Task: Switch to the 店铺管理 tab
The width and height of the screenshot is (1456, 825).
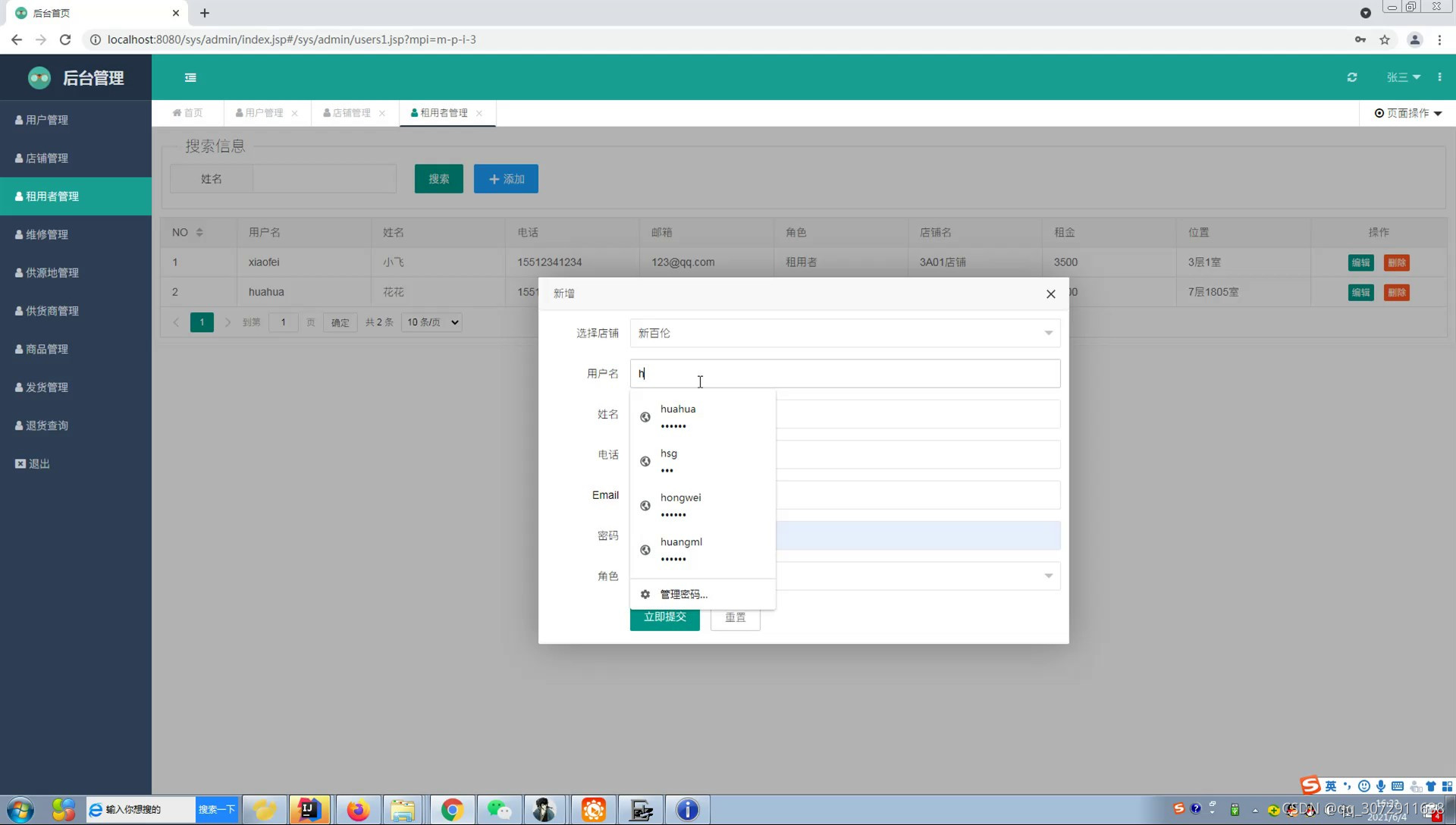Action: pyautogui.click(x=347, y=113)
